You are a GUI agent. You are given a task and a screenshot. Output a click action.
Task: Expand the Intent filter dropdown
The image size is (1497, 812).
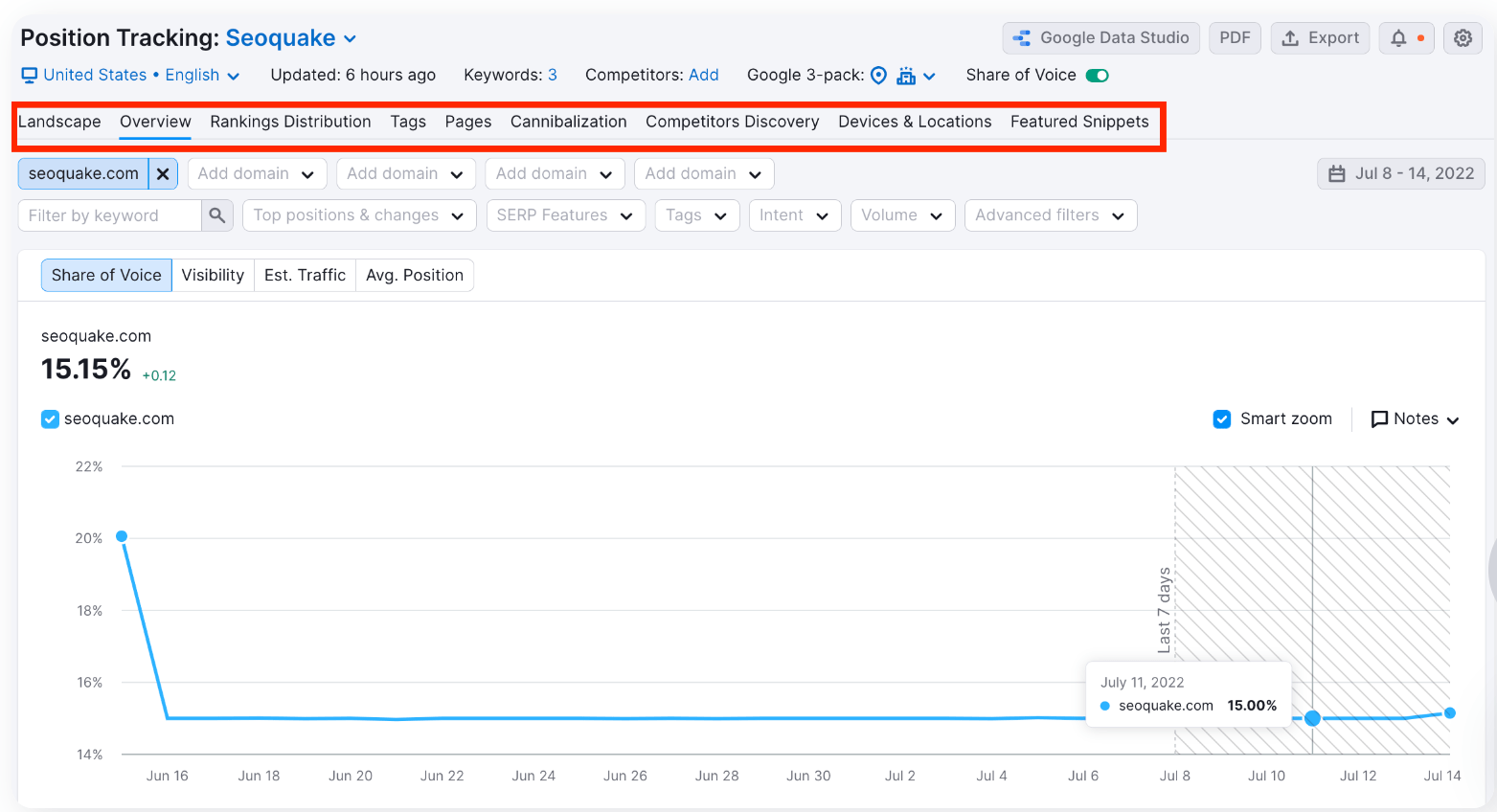(x=795, y=214)
